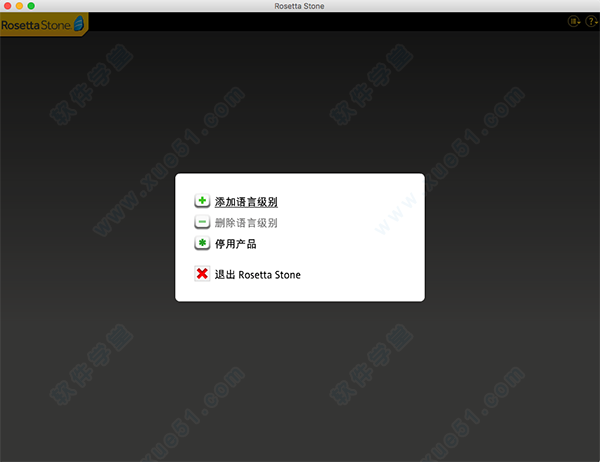Select the 删除语言级别 option
Image resolution: width=600 pixels, height=462 pixels.
pos(246,223)
